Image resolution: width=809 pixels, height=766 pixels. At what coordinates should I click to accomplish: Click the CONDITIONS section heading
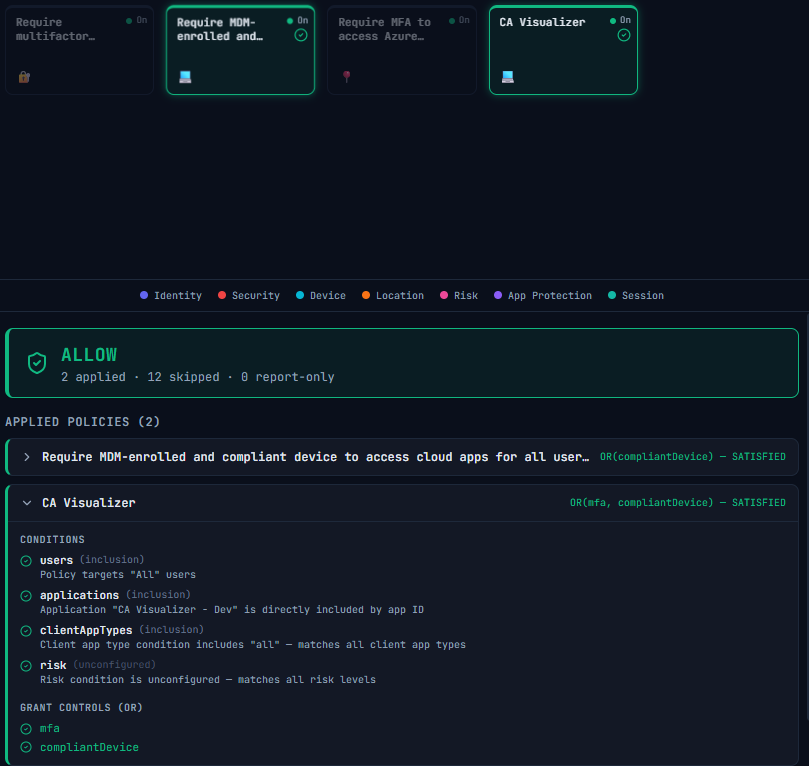[52, 540]
